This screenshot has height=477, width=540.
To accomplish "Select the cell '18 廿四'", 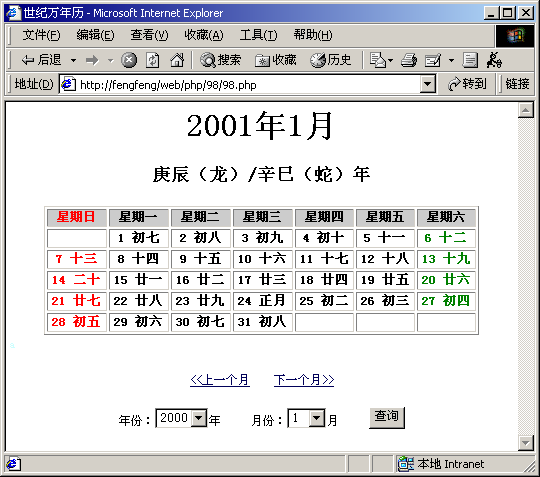I will (x=324, y=280).
